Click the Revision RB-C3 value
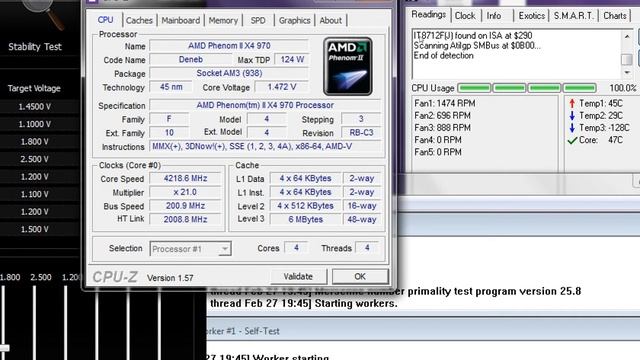The image size is (640, 360). point(361,133)
